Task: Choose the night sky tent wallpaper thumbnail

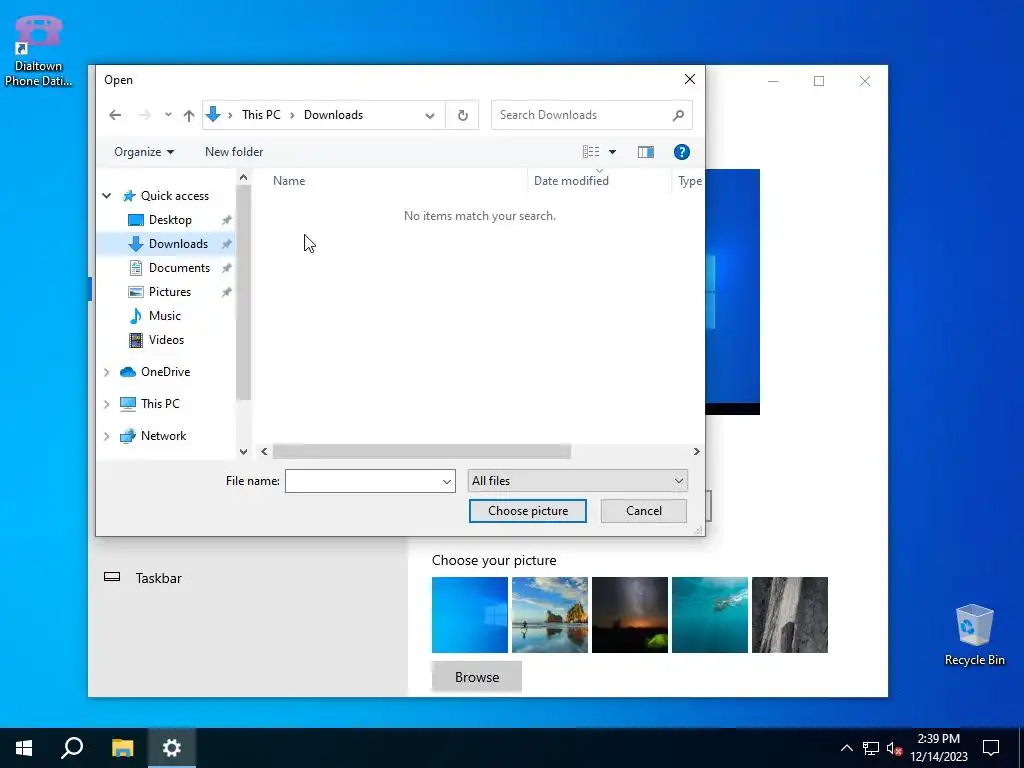Action: (x=630, y=615)
